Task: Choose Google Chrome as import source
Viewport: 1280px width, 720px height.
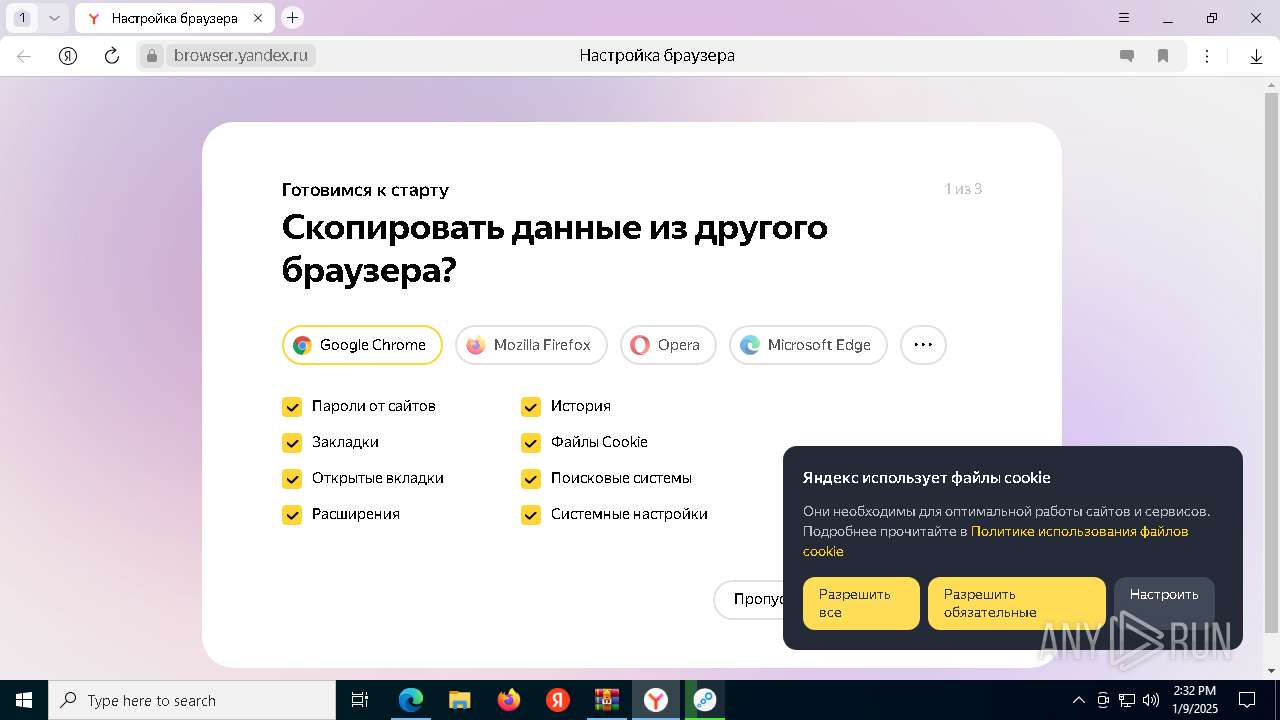Action: (362, 345)
